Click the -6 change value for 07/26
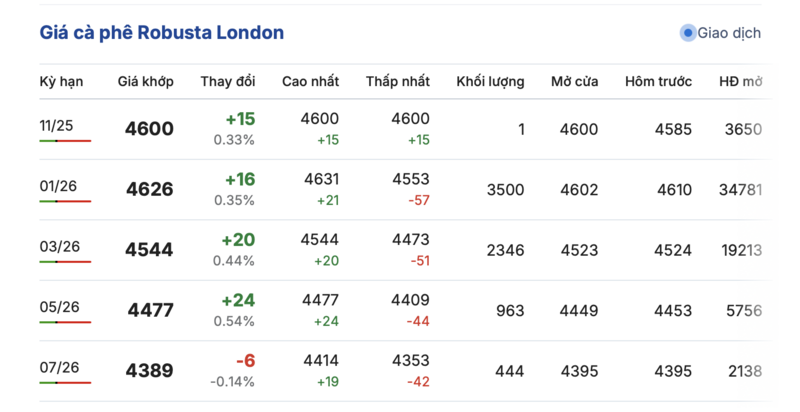Screen dimensions: 800x412 point(245,361)
